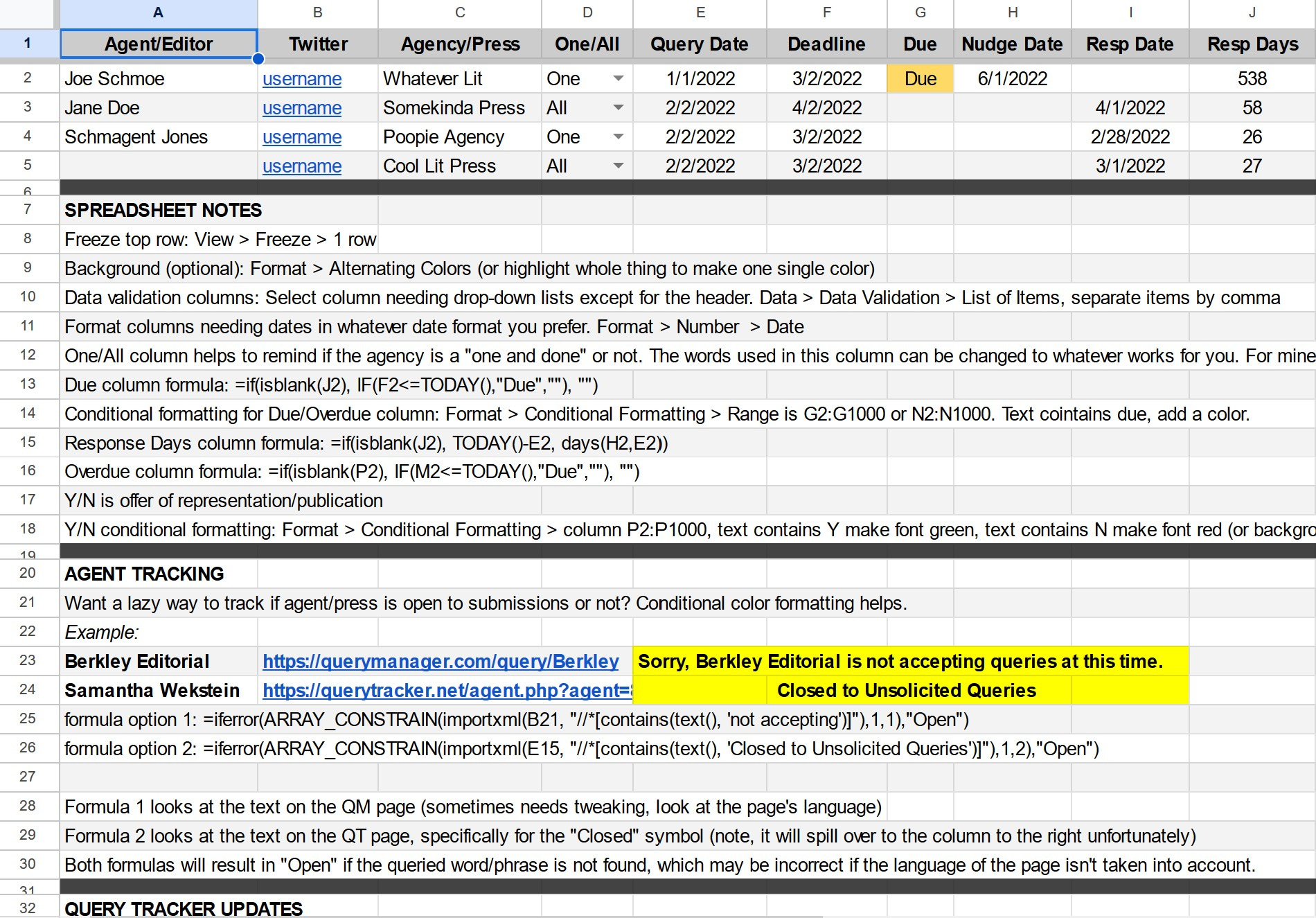Open Joe Schmoe's Twitter username link
This screenshot has height=918, width=1316.
click(x=302, y=79)
